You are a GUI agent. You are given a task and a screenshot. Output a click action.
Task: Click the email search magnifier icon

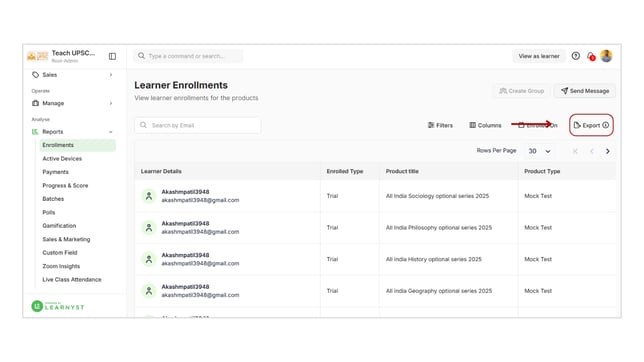coord(143,125)
